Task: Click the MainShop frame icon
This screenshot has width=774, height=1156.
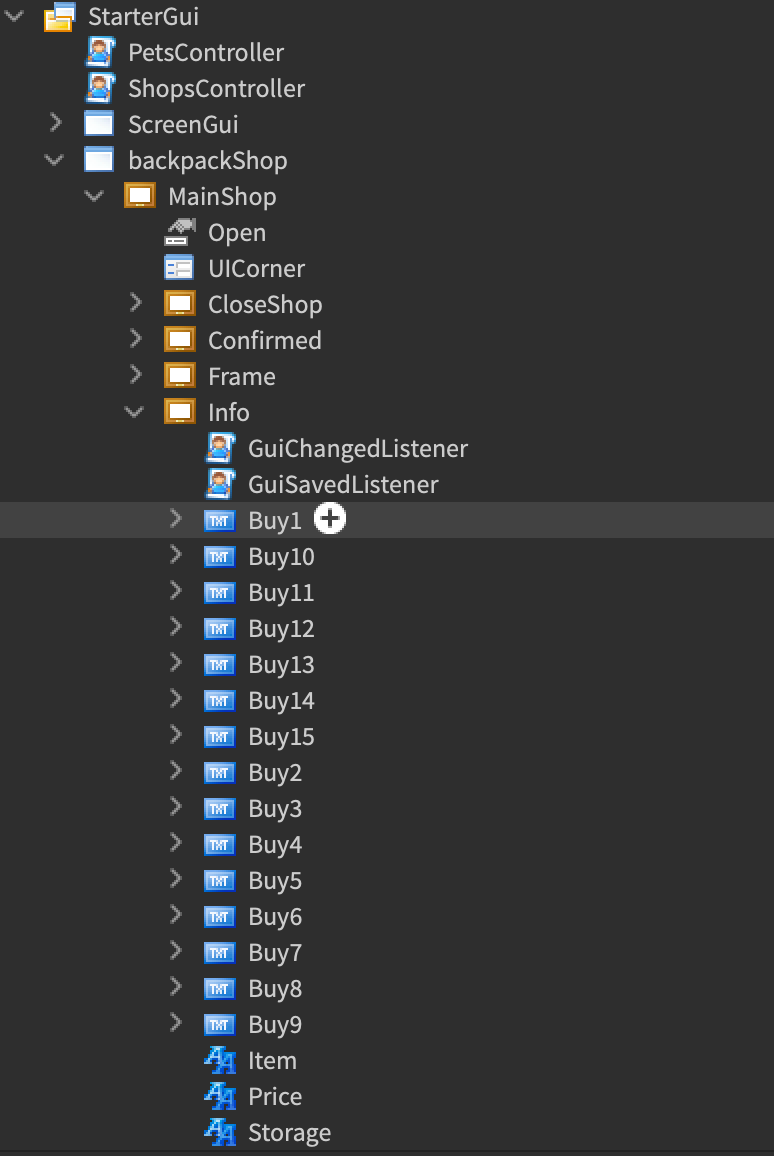Action: coord(139,196)
